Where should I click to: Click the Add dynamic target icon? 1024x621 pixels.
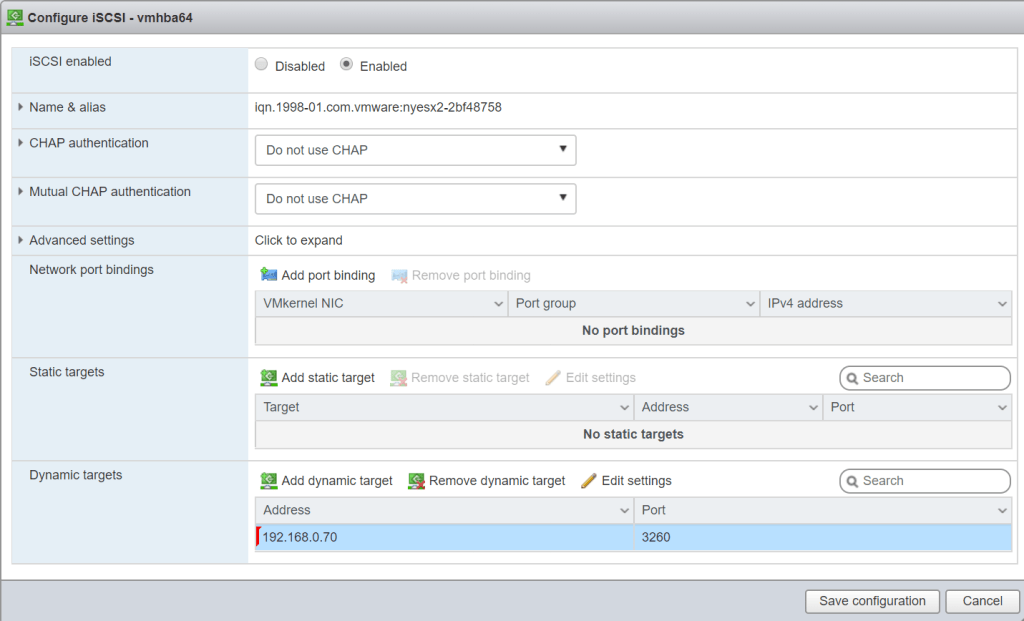269,481
